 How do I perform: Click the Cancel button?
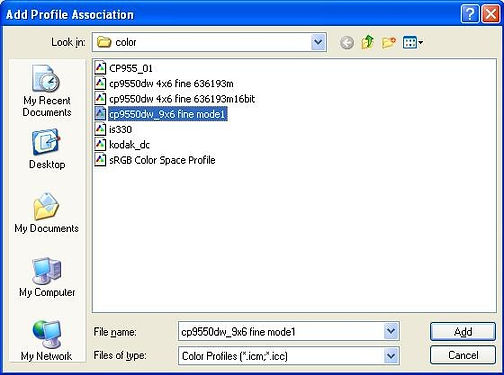point(463,355)
